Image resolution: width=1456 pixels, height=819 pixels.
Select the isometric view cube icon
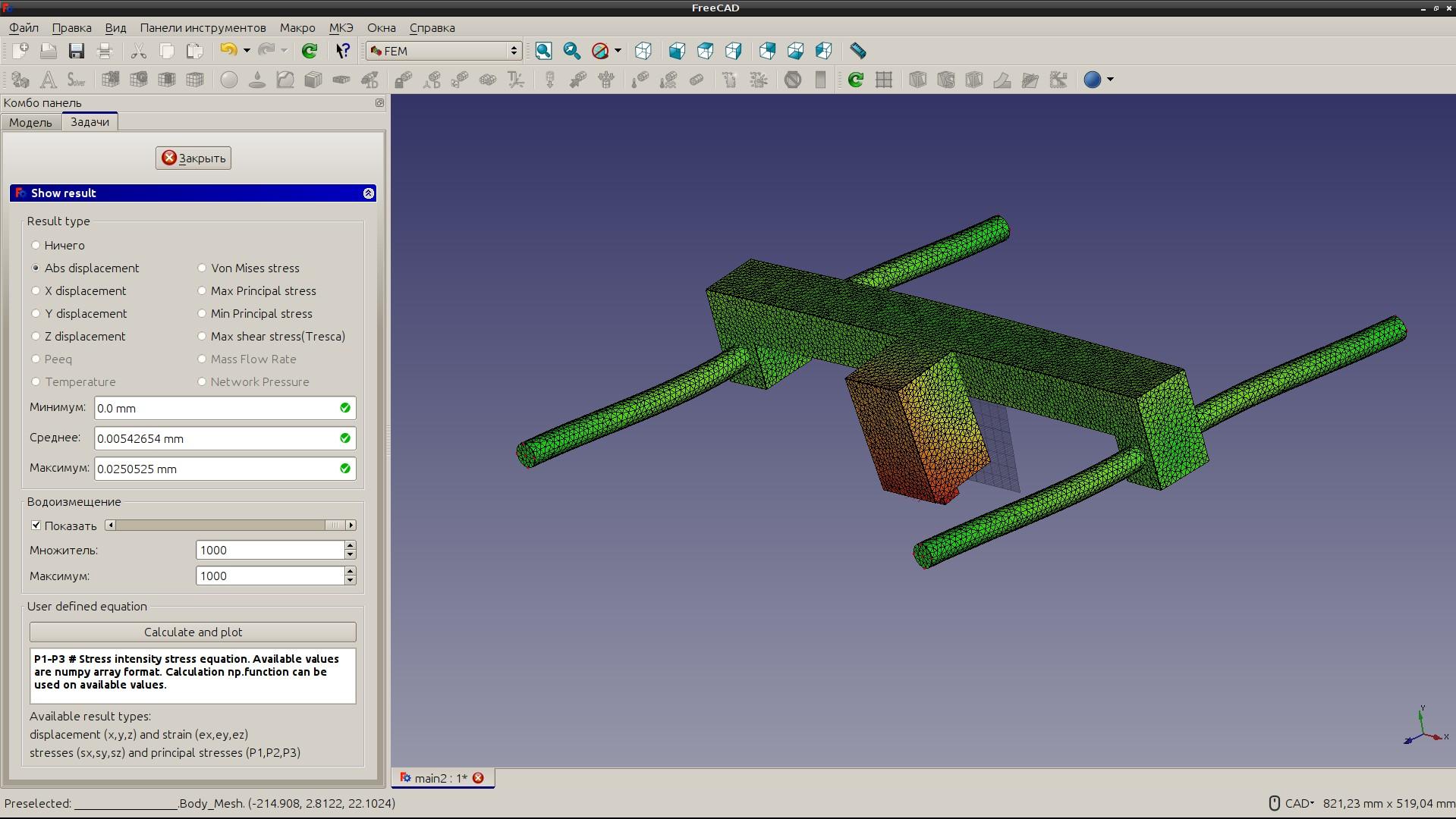point(643,51)
